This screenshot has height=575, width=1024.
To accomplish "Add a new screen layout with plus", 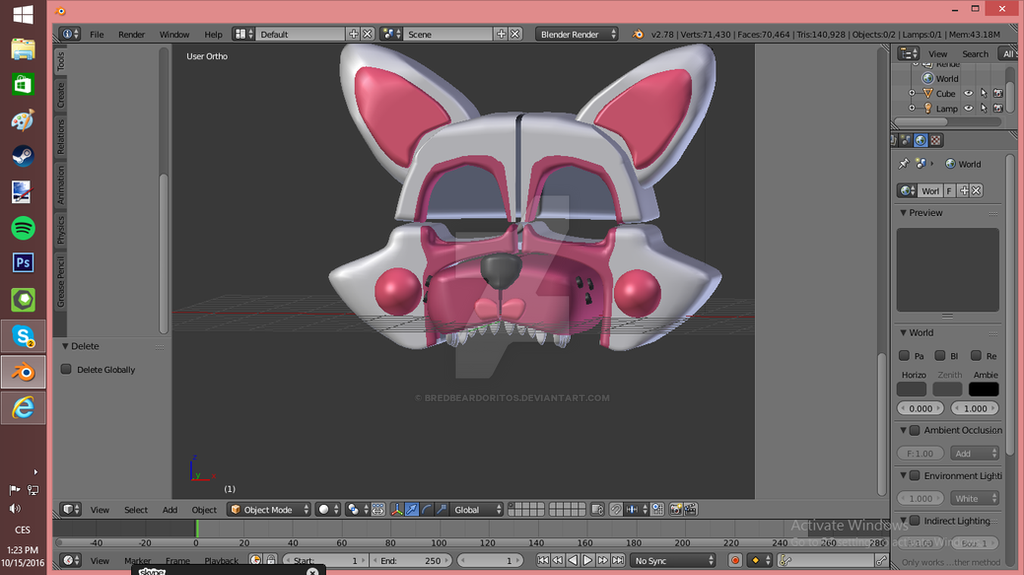I will (353, 34).
